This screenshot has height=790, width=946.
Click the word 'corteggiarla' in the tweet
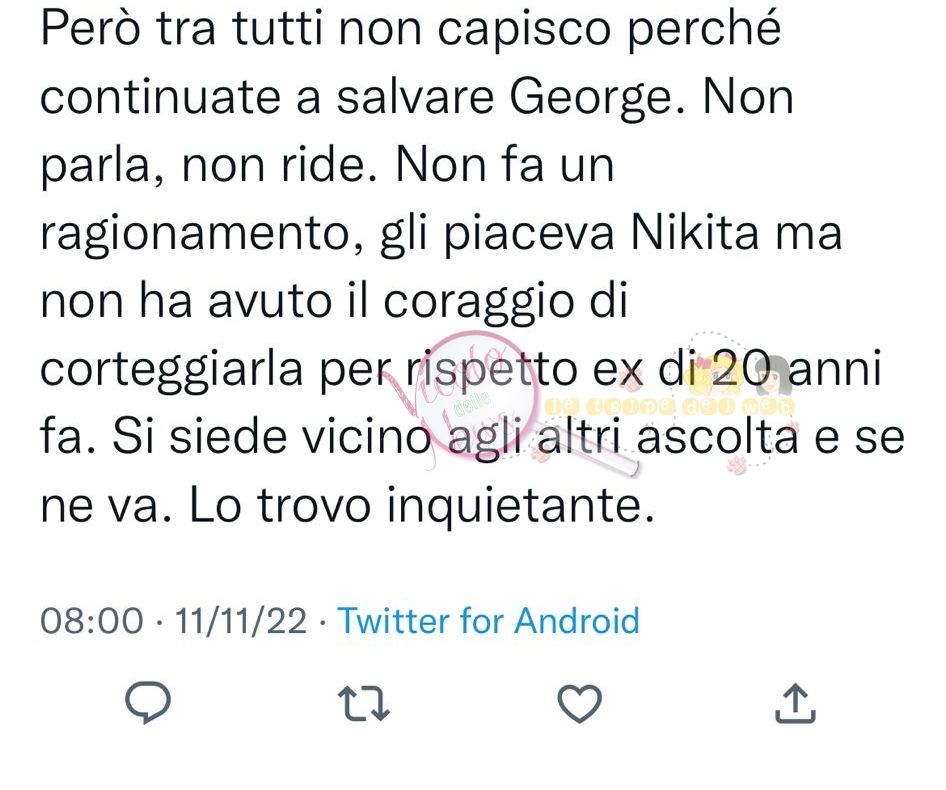(x=171, y=371)
